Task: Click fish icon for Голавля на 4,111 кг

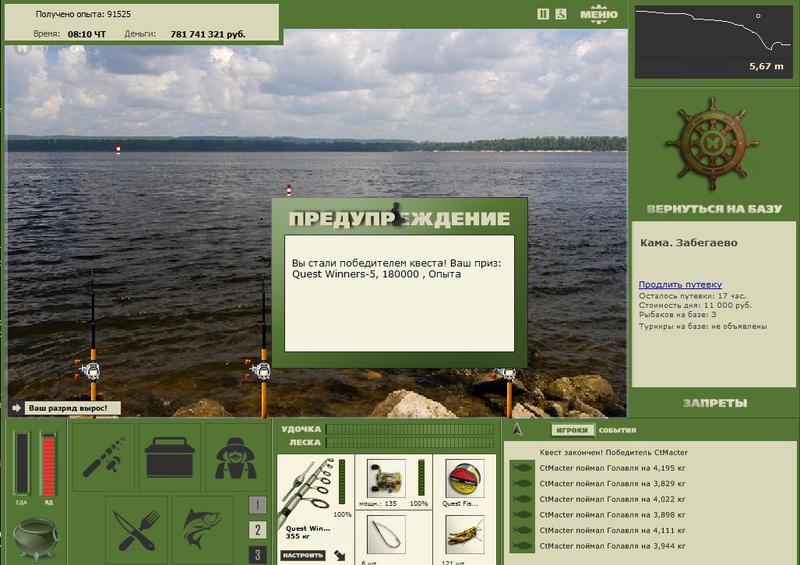Action: pyautogui.click(x=522, y=530)
